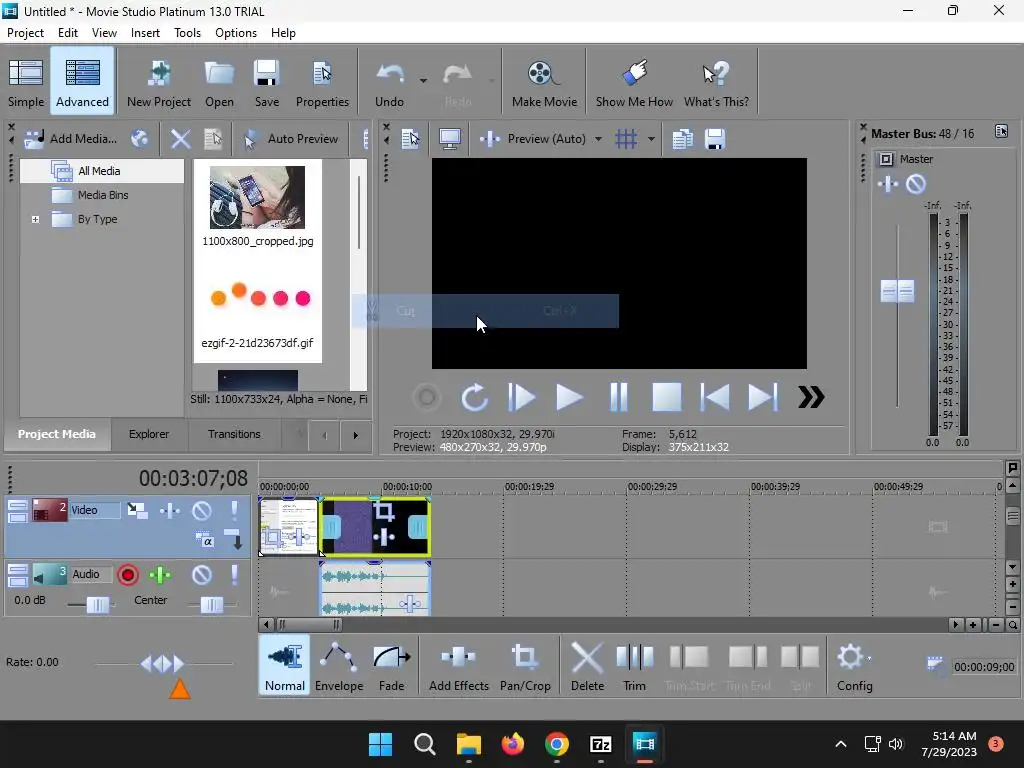Remove selected media with the X icon
This screenshot has width=1024, height=768.
tap(180, 138)
